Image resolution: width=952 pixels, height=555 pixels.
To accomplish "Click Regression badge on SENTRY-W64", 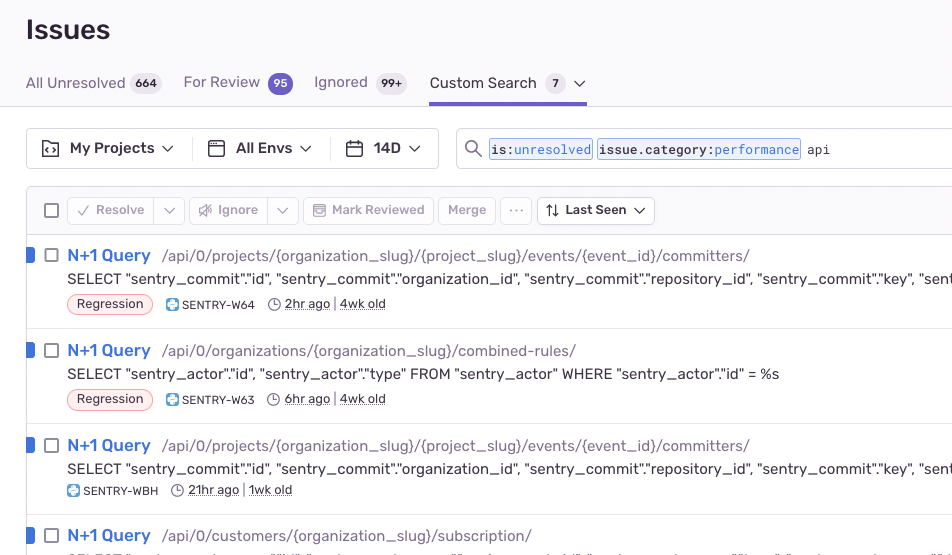I will point(110,304).
